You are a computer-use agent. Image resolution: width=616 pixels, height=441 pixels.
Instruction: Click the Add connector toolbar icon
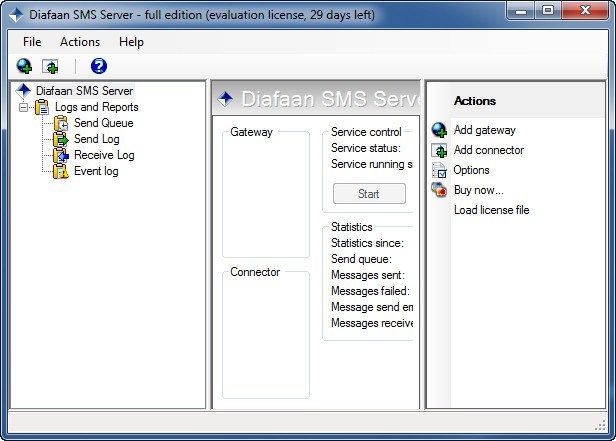tap(50, 66)
